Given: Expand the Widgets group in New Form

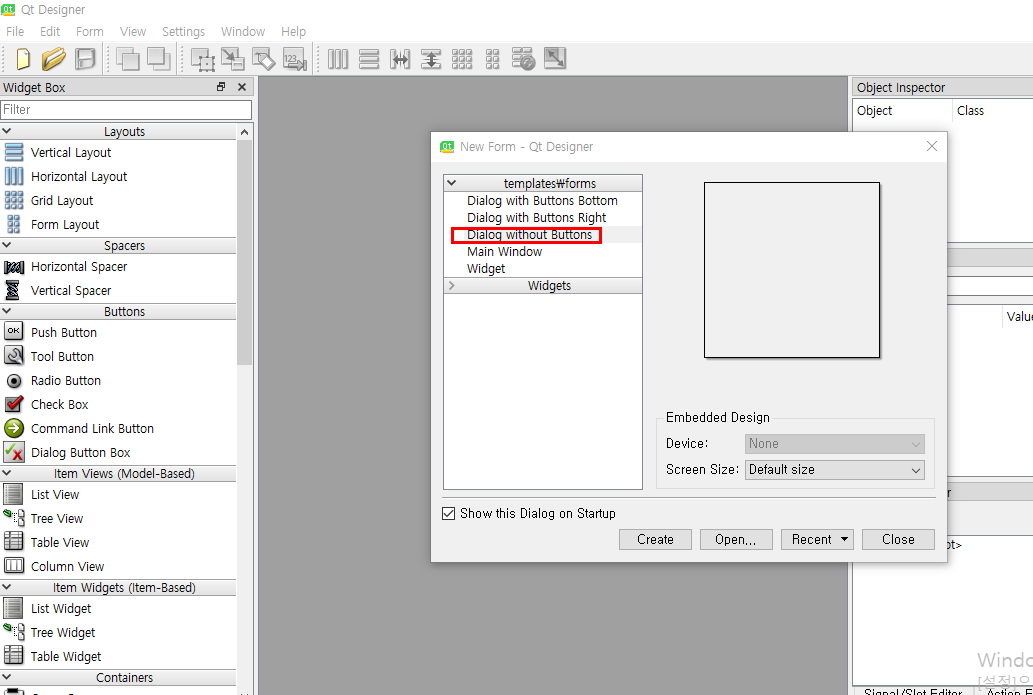Looking at the screenshot, I should pyautogui.click(x=452, y=285).
